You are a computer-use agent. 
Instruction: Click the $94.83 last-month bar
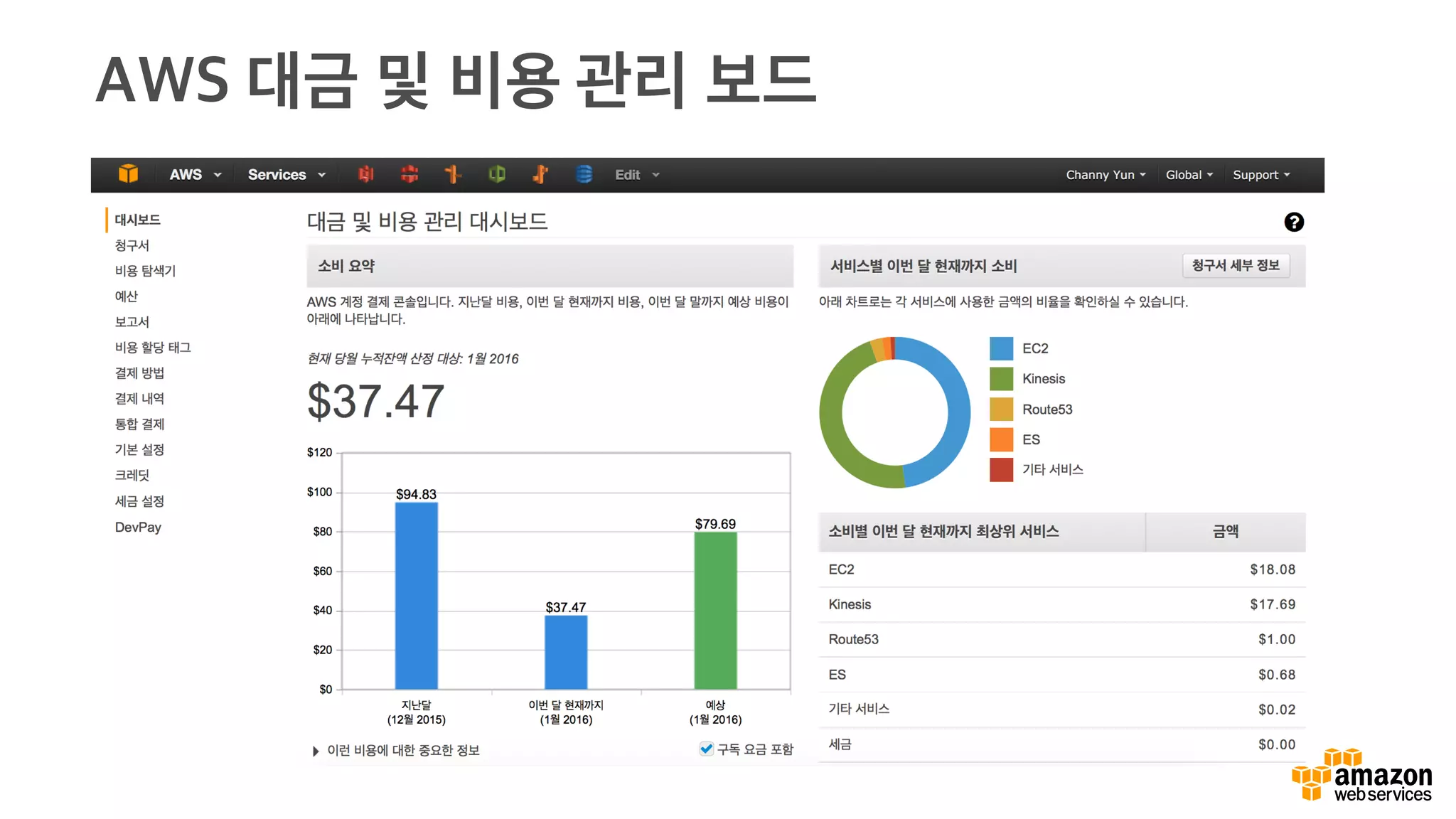coord(417,596)
